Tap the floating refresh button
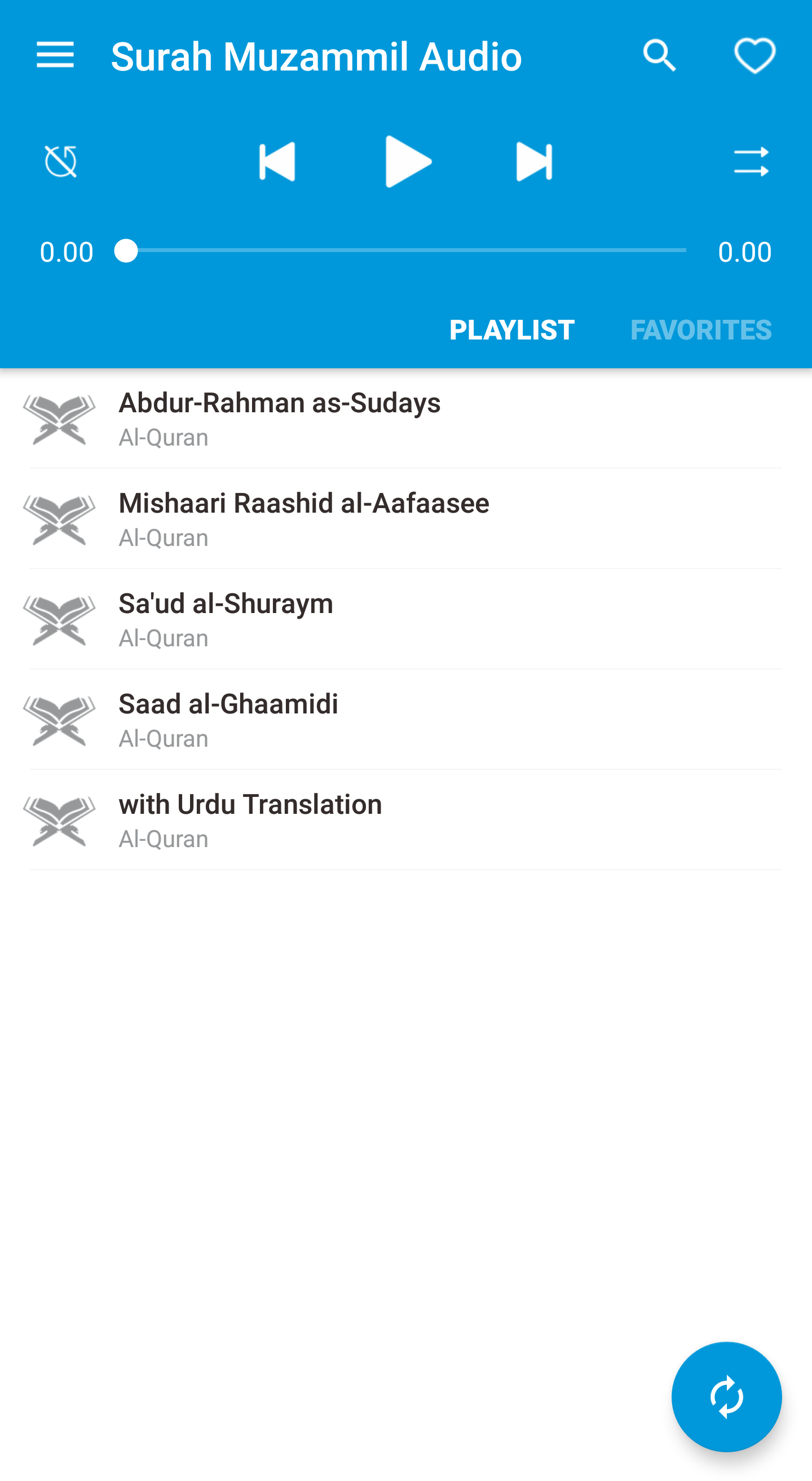Viewport: 812px width, 1481px height. 726,1396
